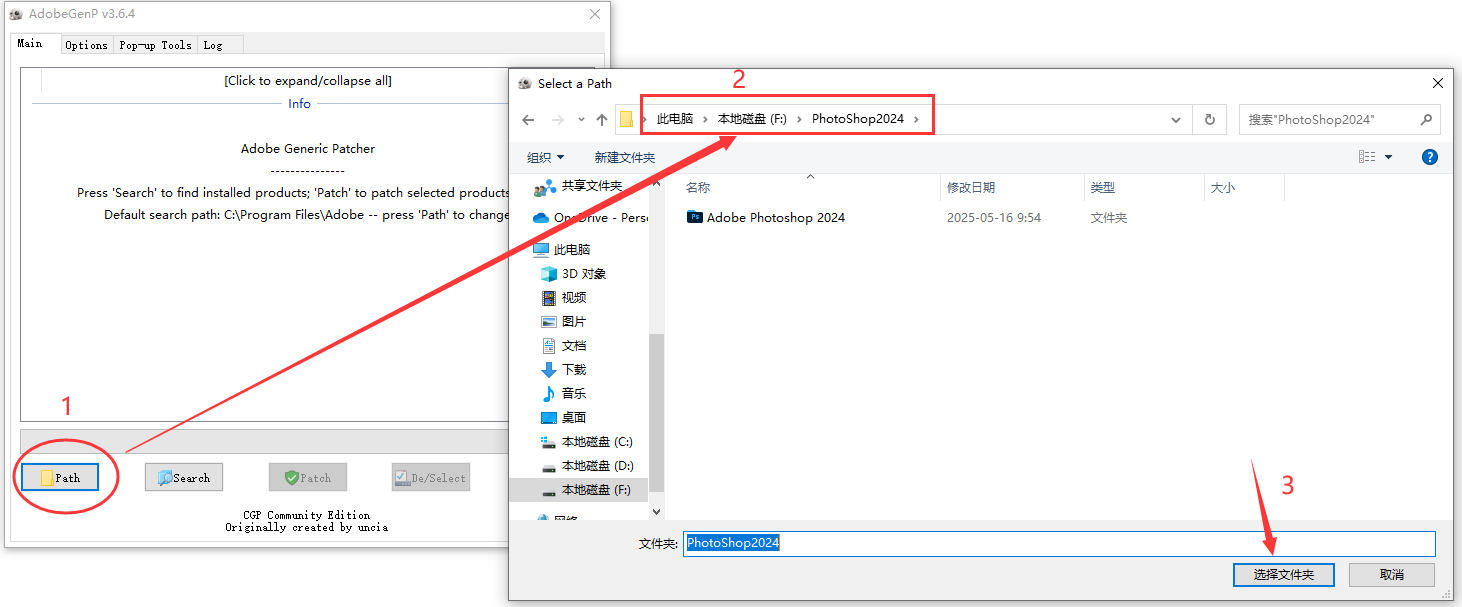Switch to the Pop-up Tools tab
This screenshot has width=1462, height=607.
[155, 45]
